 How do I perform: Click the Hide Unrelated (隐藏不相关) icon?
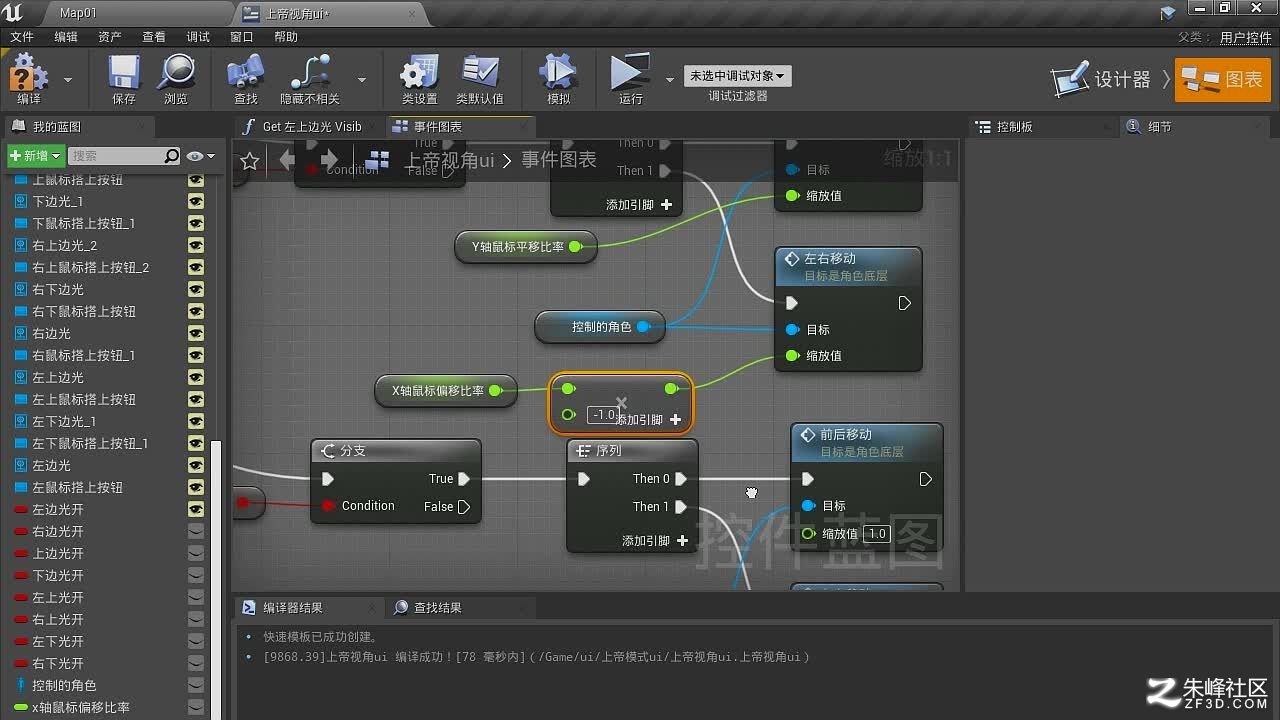click(x=310, y=73)
